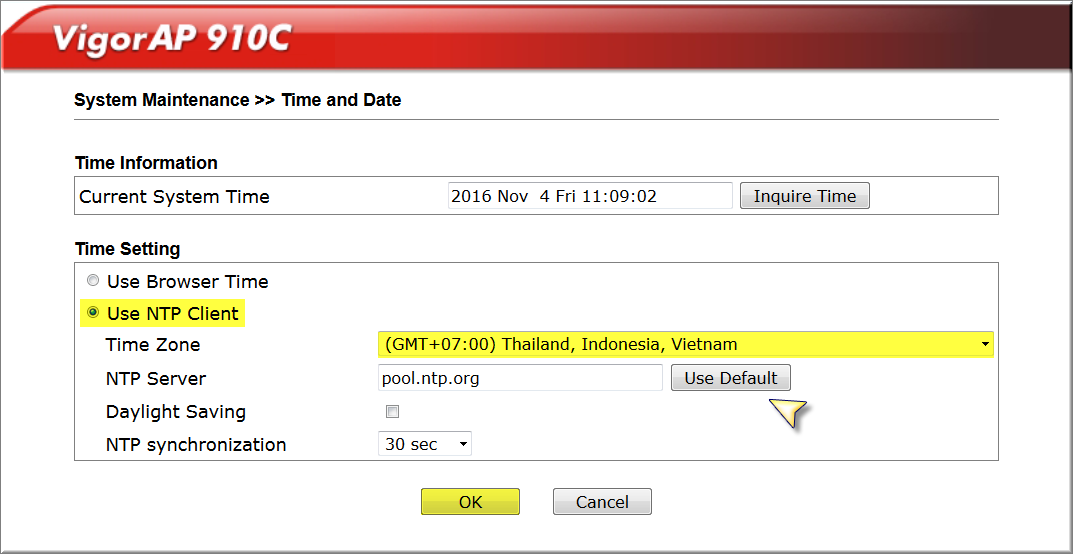Enable the Daylight Saving checkbox
This screenshot has width=1073, height=554.
[x=392, y=412]
